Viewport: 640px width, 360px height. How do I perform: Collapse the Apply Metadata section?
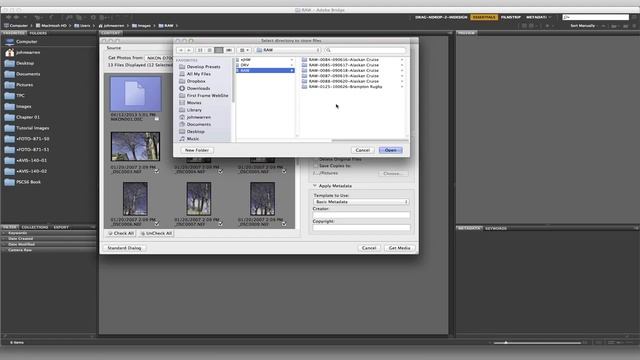315,186
